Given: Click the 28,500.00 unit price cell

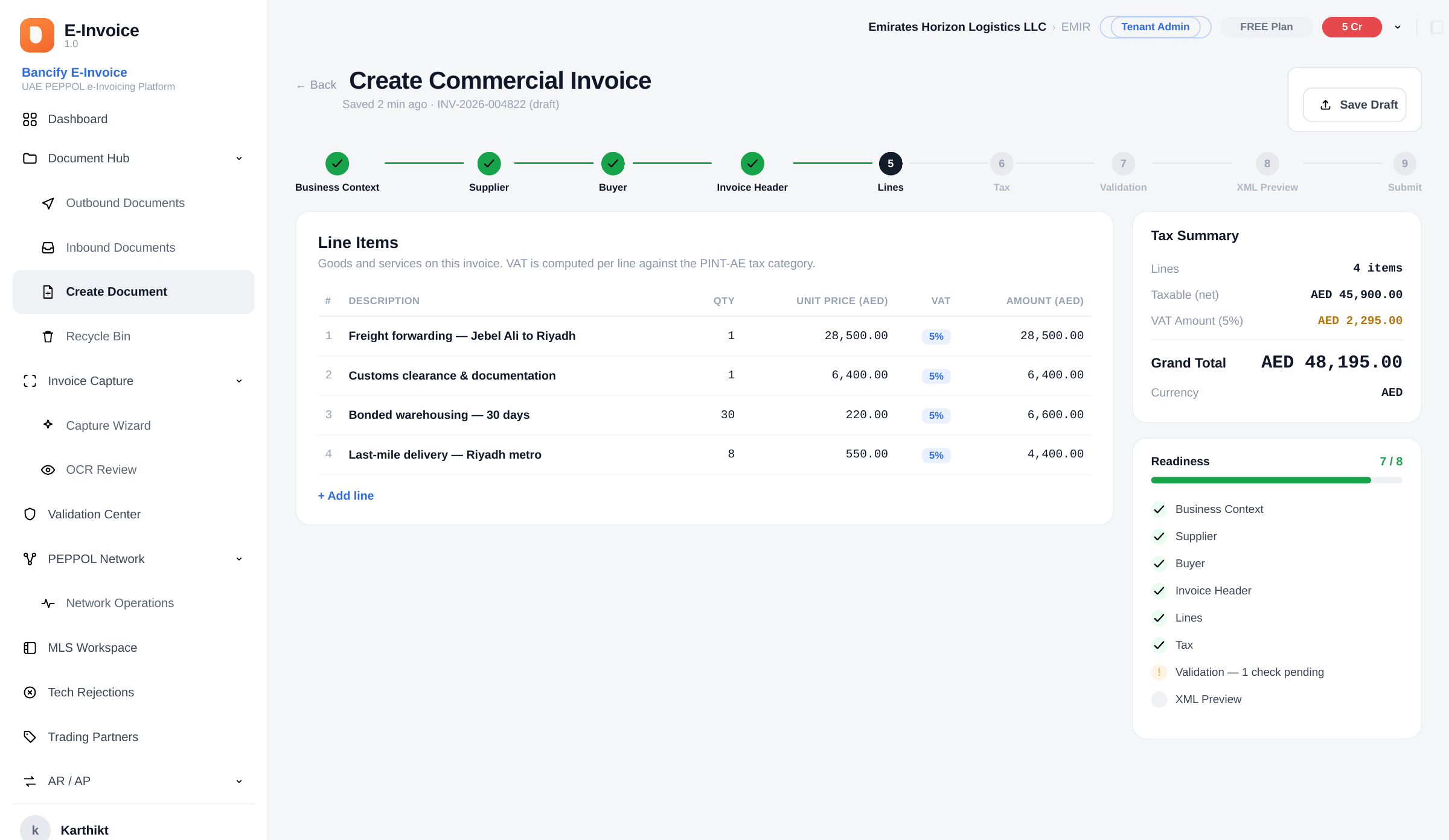Looking at the screenshot, I should [856, 336].
